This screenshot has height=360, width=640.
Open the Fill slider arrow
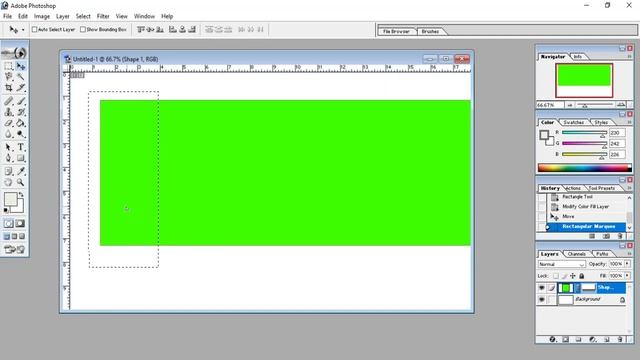(x=627, y=276)
